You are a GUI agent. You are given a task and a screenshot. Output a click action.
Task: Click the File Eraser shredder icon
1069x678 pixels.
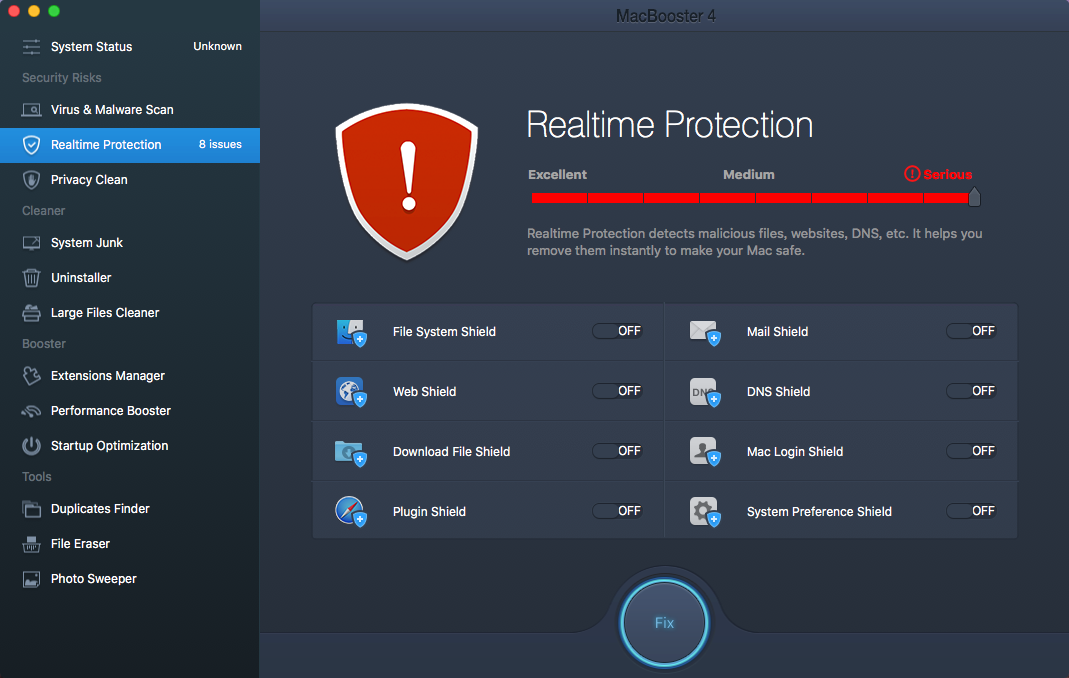click(x=31, y=544)
